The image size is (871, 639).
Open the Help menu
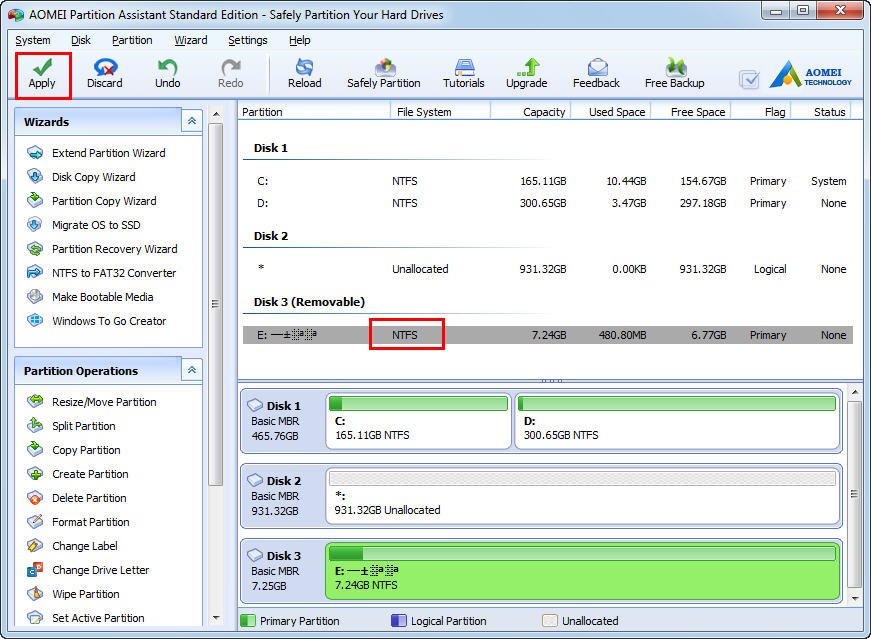pos(299,40)
